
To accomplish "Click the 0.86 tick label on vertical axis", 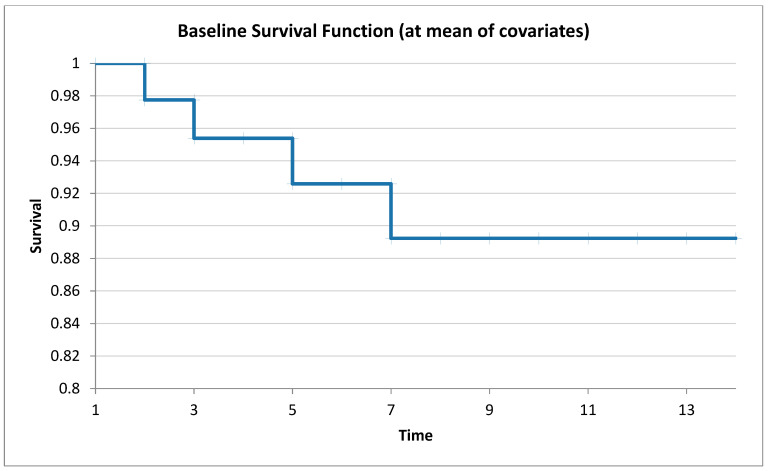I will tap(66, 291).
